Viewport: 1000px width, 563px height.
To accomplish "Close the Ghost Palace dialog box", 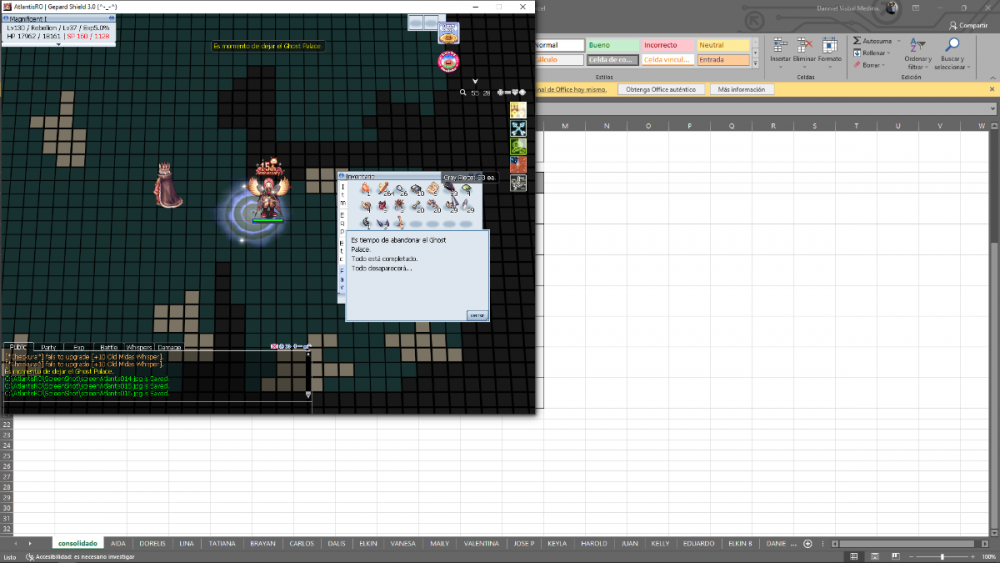I will click(x=477, y=315).
